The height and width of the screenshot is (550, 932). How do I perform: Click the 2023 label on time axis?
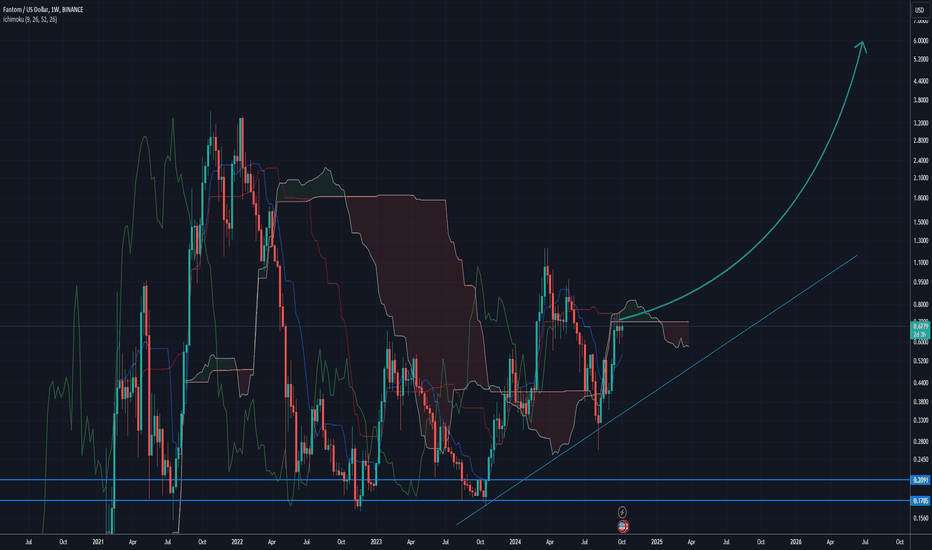point(376,542)
